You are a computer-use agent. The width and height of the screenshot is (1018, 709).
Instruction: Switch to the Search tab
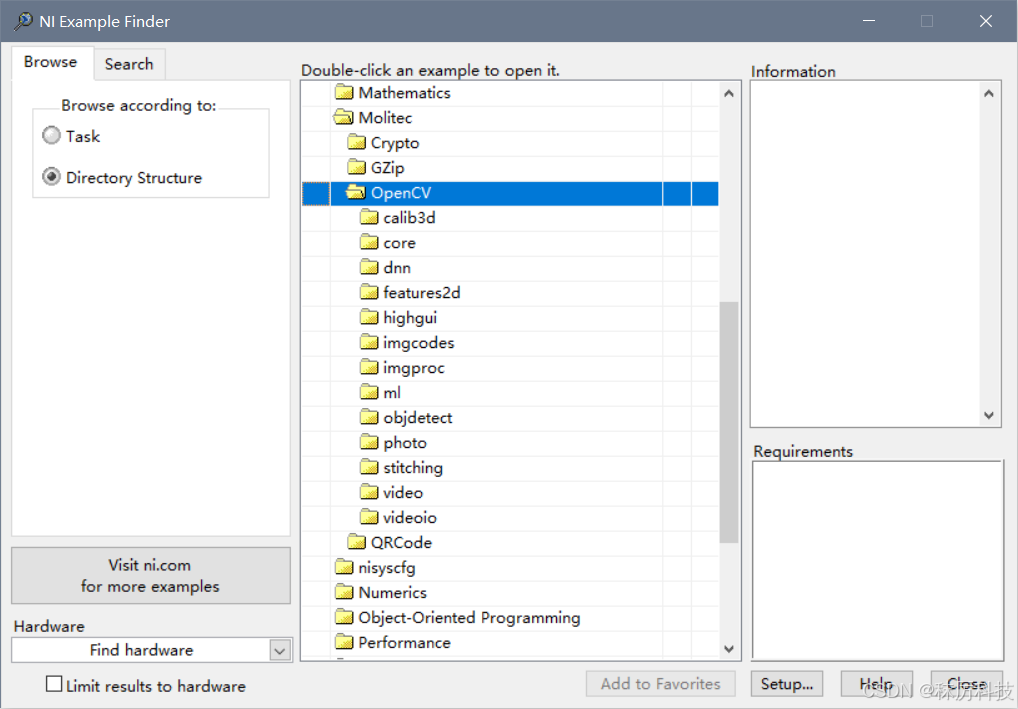(129, 64)
